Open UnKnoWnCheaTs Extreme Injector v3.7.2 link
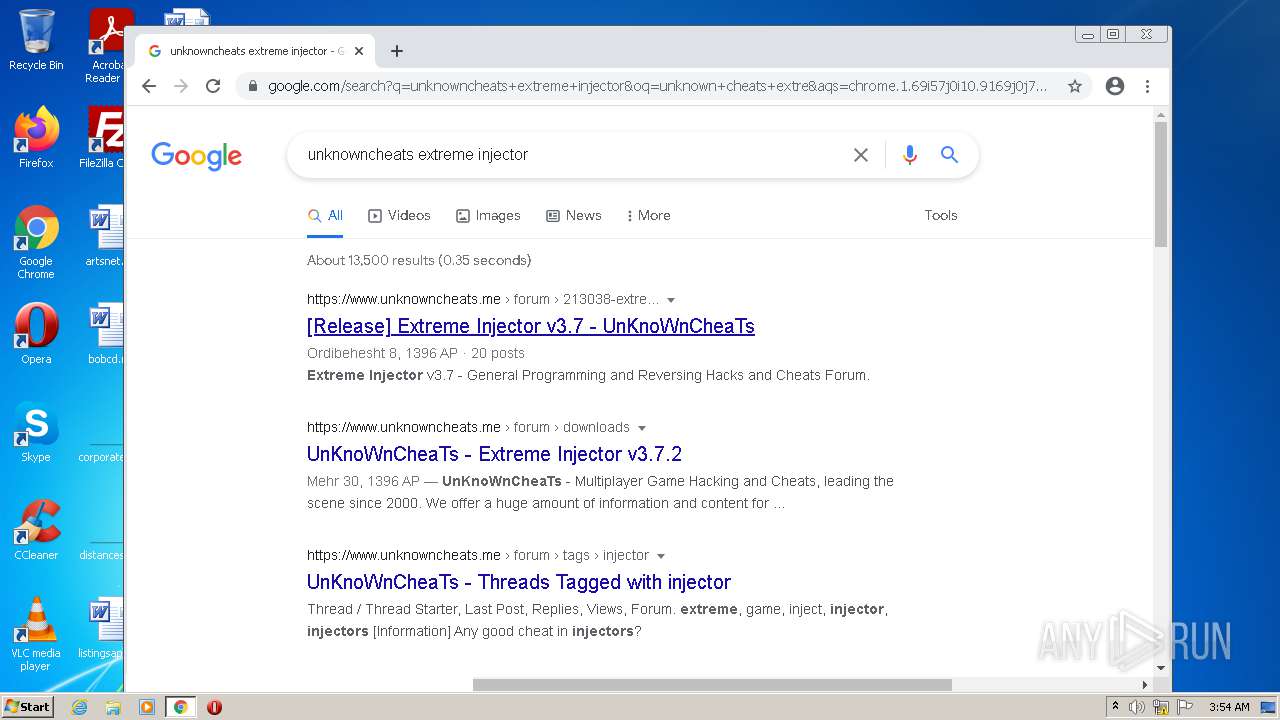 (494, 454)
